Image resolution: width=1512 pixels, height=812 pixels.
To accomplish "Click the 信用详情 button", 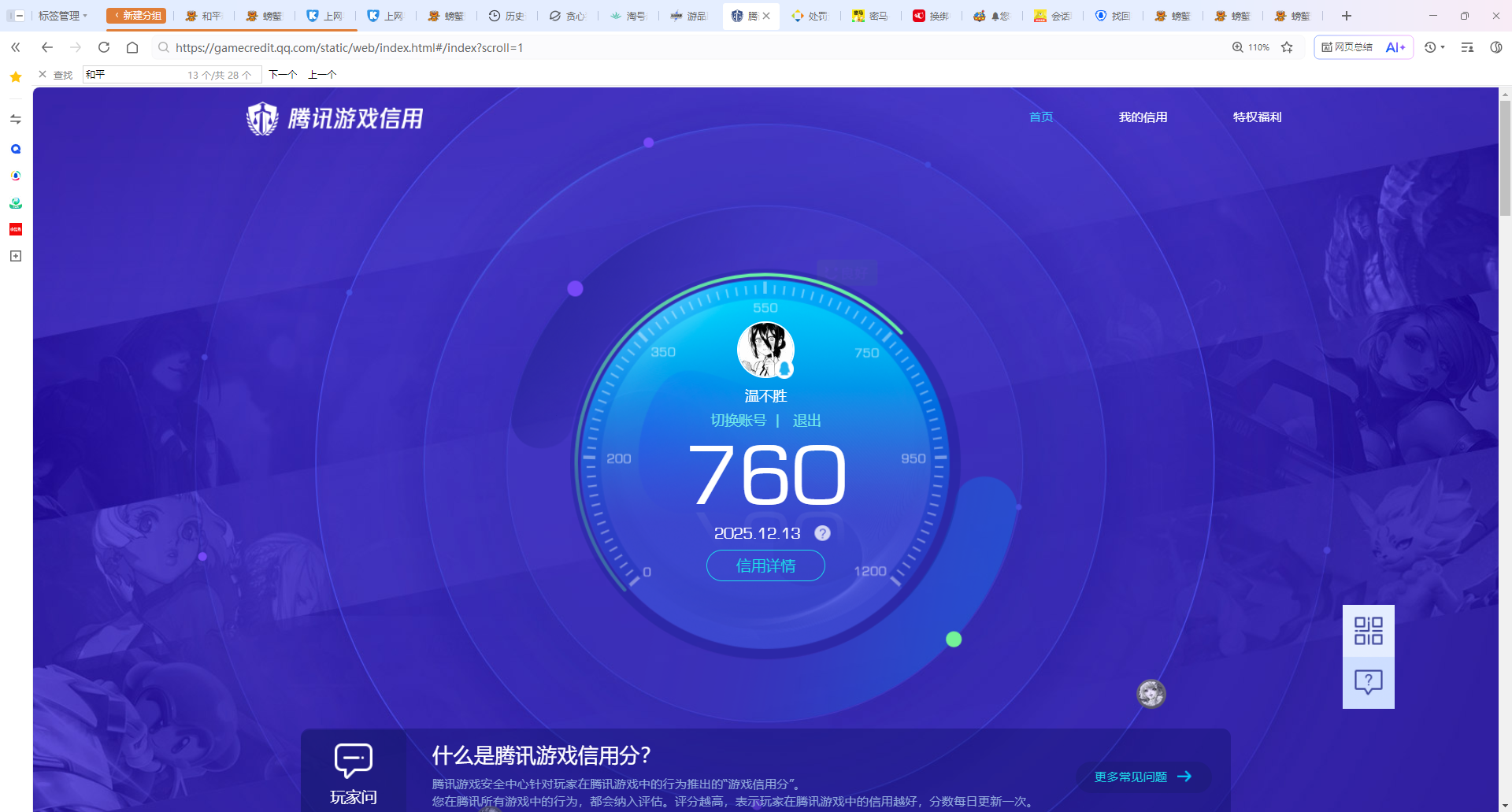I will click(765, 565).
